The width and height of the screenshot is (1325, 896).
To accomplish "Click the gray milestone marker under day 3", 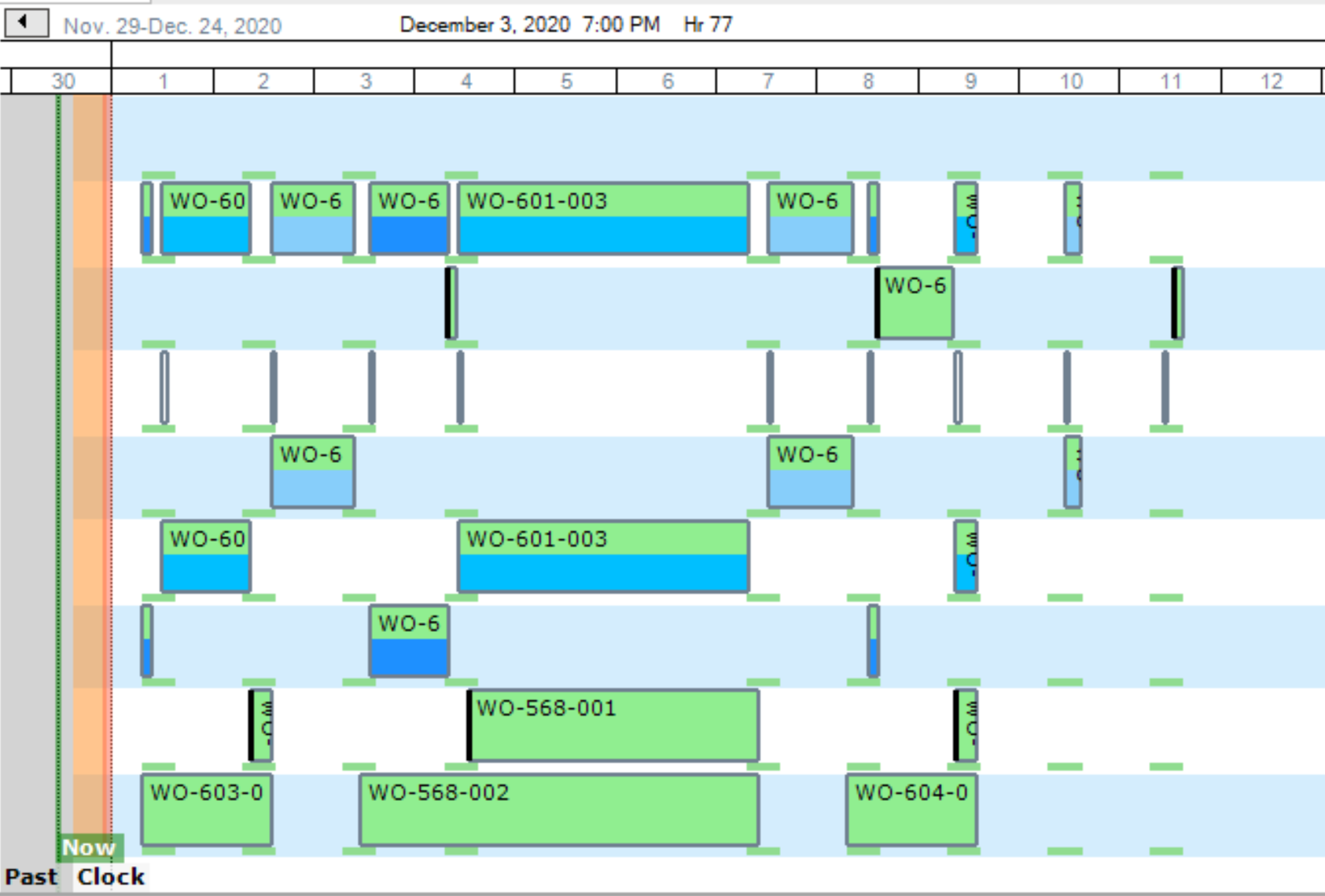I will tap(372, 389).
